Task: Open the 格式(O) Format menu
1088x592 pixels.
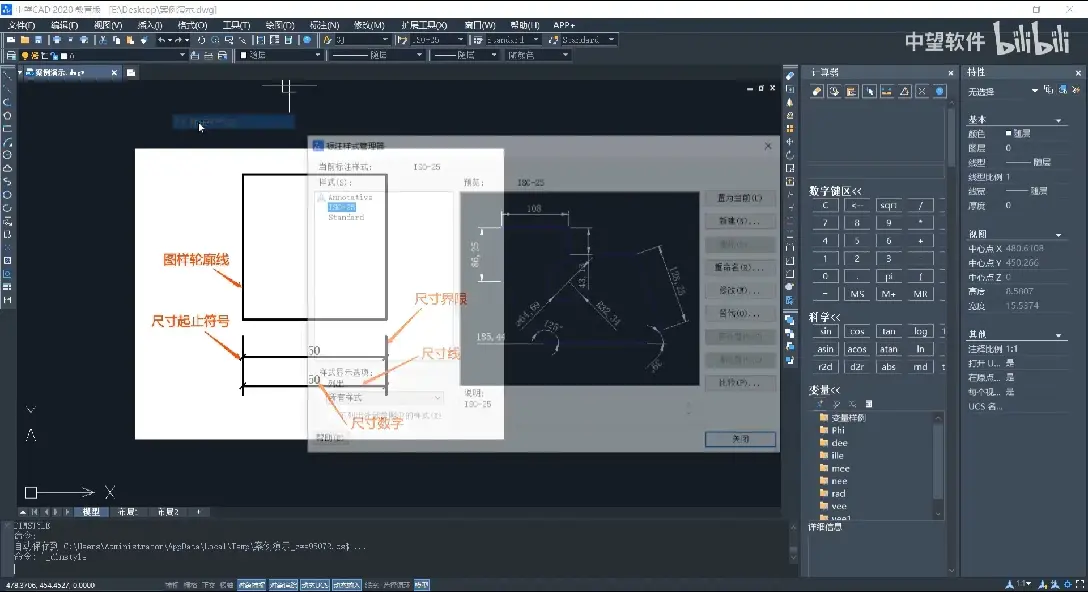Action: point(192,25)
